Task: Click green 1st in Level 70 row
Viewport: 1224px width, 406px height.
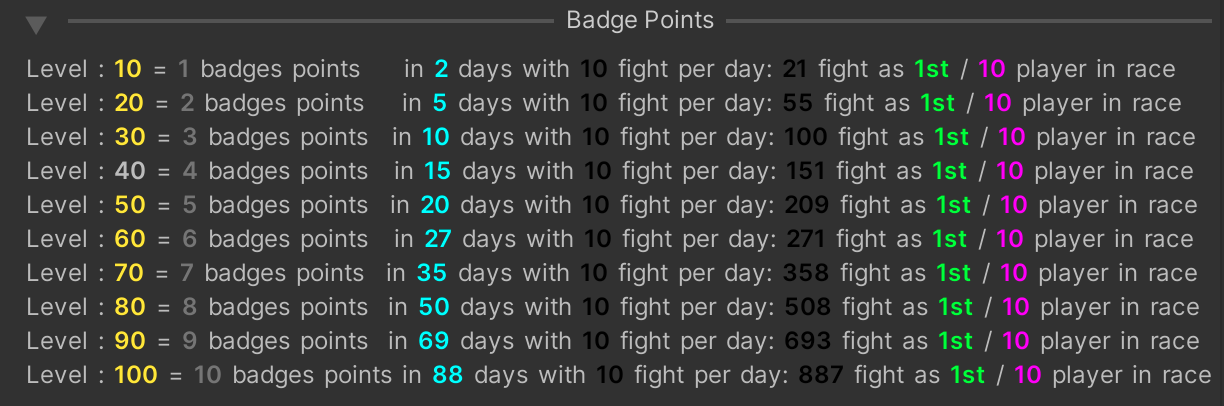Action: [x=954, y=273]
